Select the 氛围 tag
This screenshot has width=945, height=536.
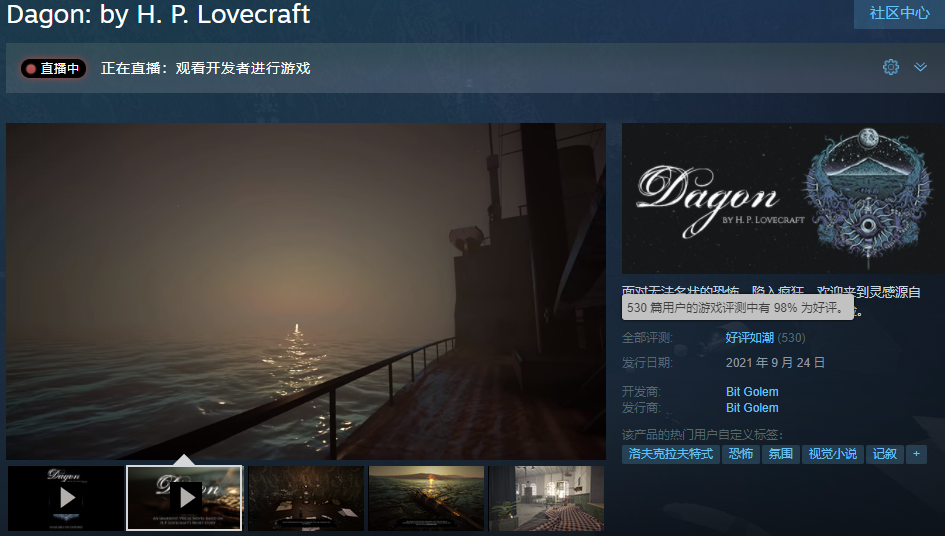click(780, 454)
